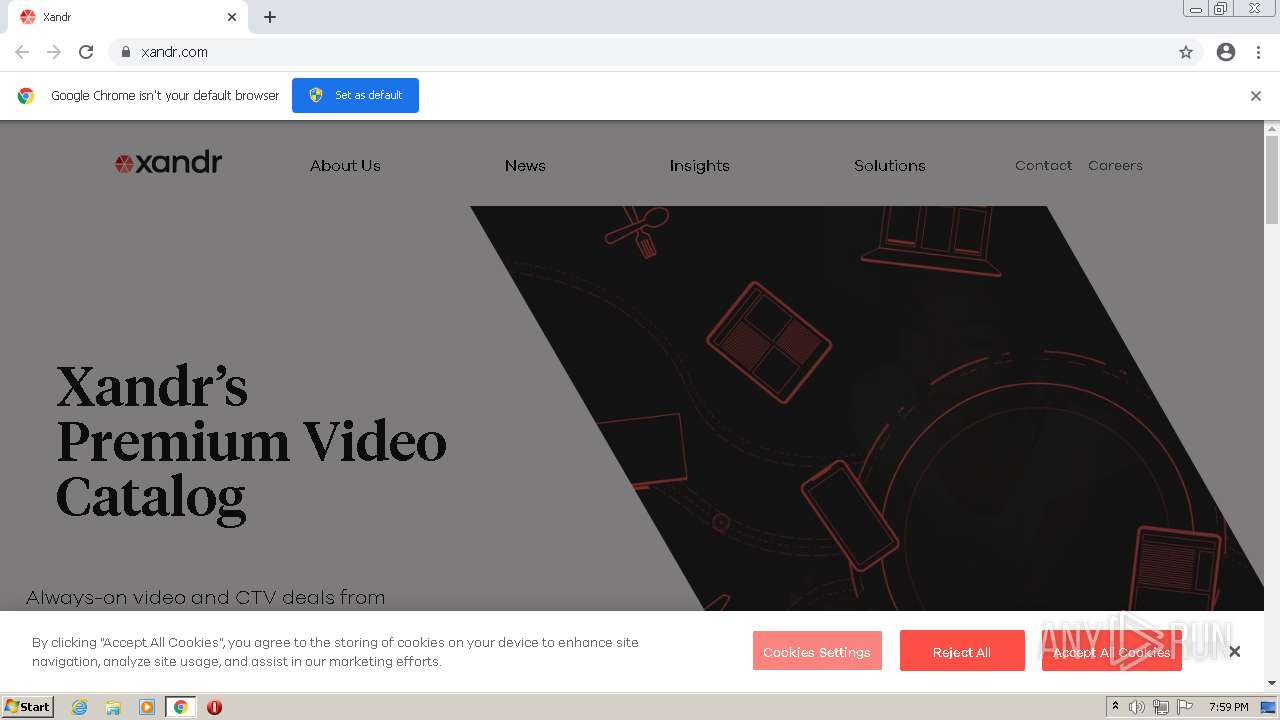
Task: Click the padlock site info icon
Action: tap(125, 52)
